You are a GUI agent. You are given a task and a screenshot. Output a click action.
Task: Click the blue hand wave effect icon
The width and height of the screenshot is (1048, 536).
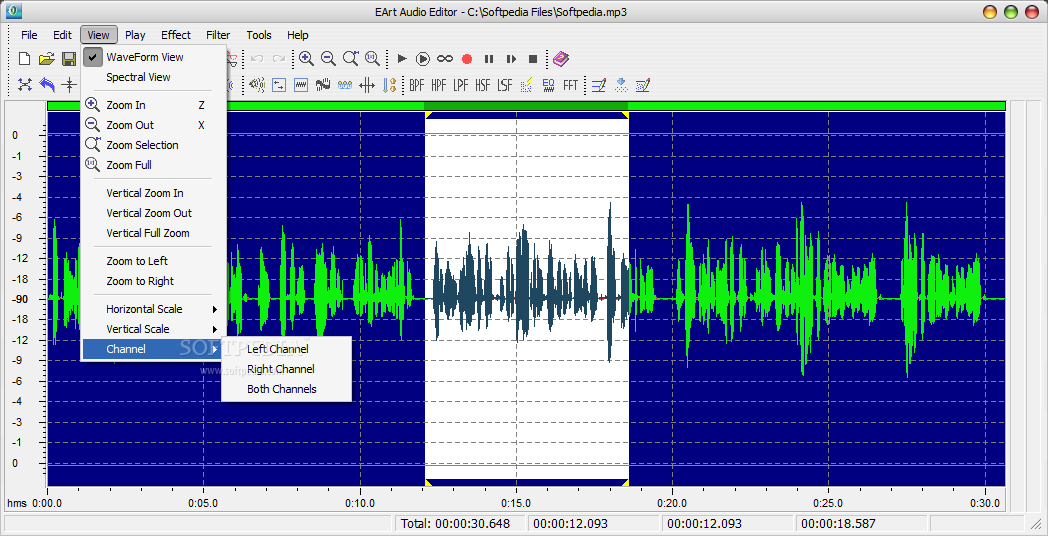(323, 85)
